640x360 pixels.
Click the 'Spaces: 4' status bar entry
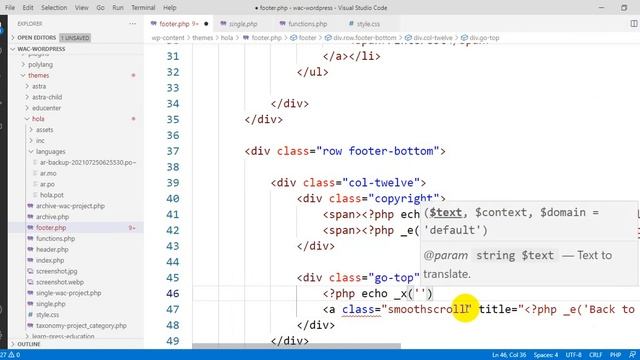click(x=546, y=355)
